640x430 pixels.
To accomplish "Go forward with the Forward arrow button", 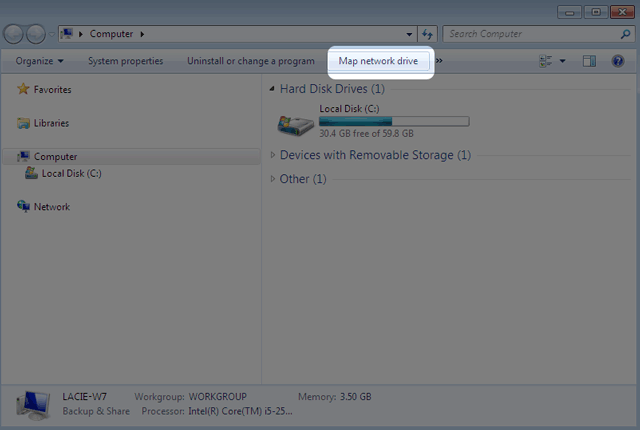I will pos(36,34).
